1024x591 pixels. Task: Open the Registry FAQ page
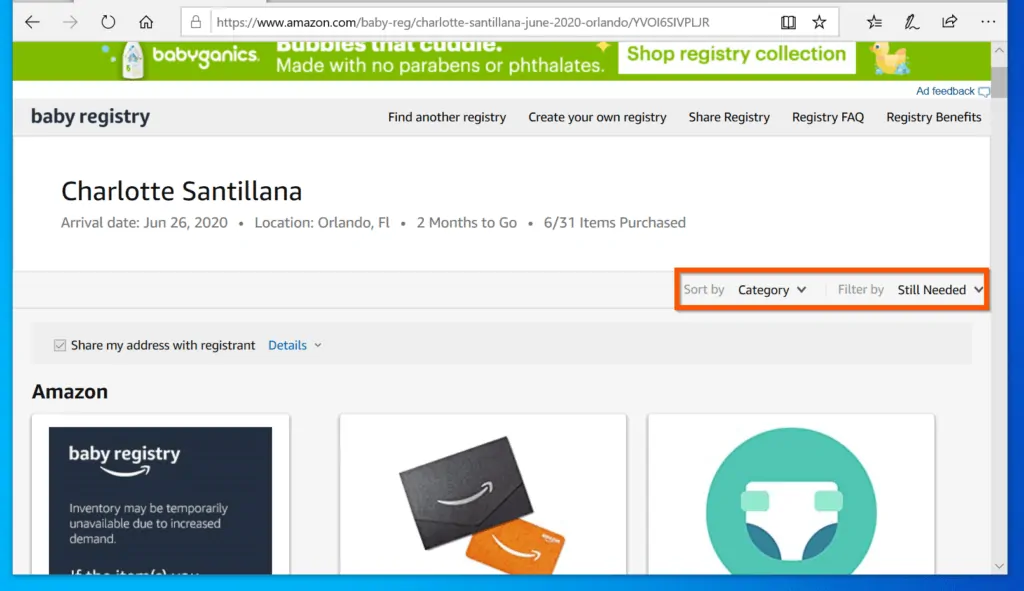827,117
